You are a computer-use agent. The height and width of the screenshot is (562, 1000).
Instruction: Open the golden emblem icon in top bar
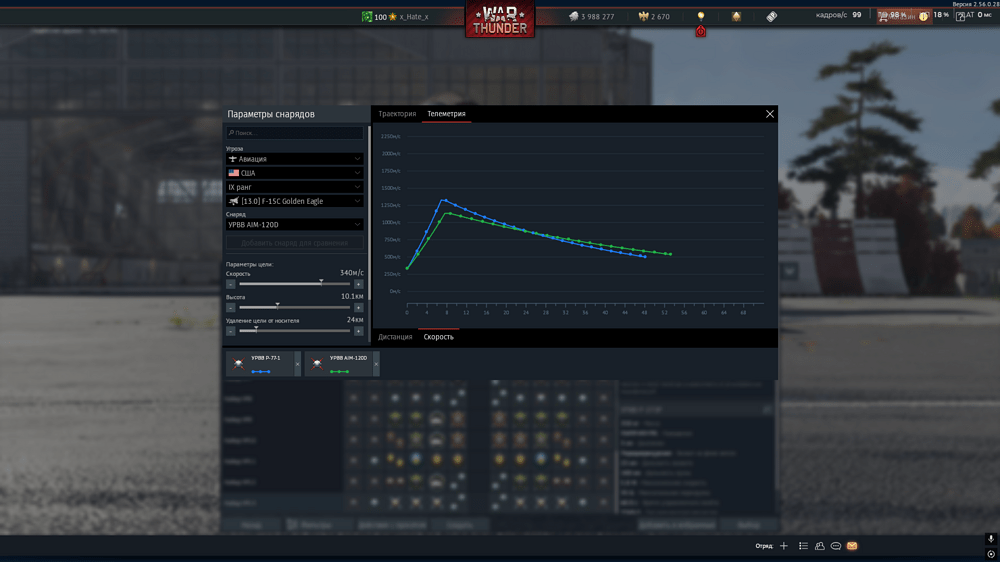tap(736, 17)
